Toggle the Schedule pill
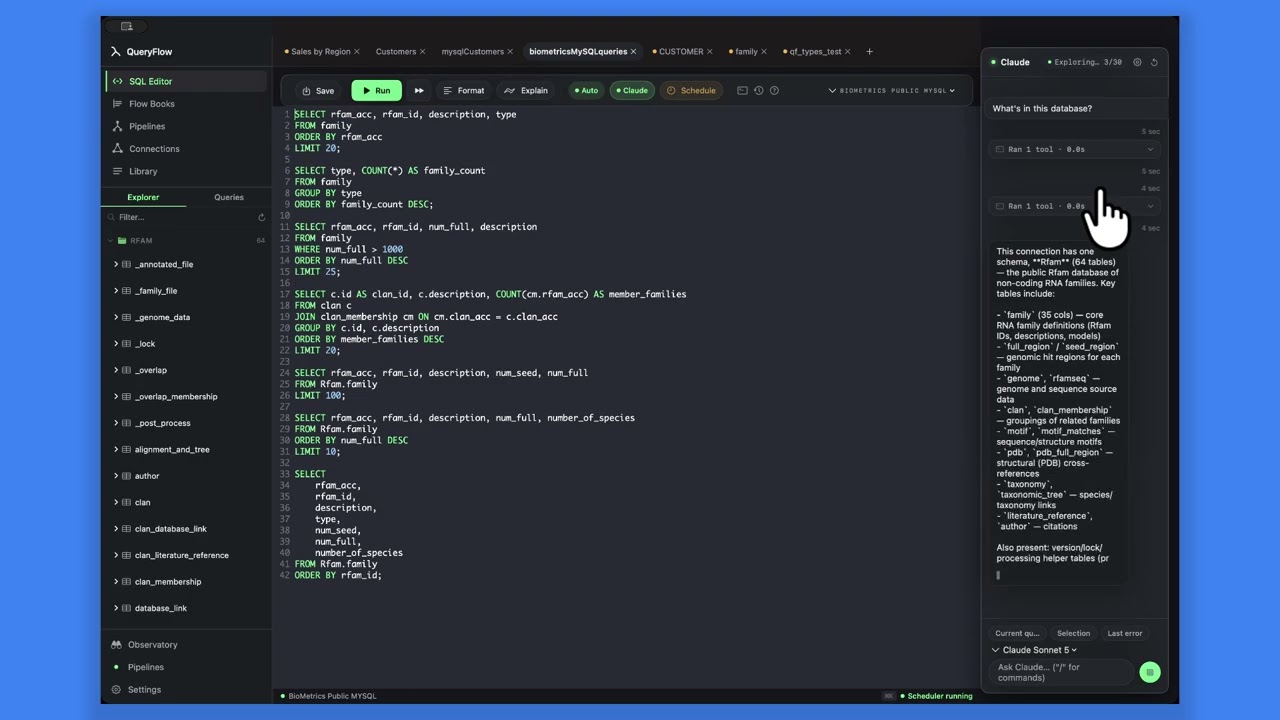Screen dimensions: 1280x720 point(692,90)
